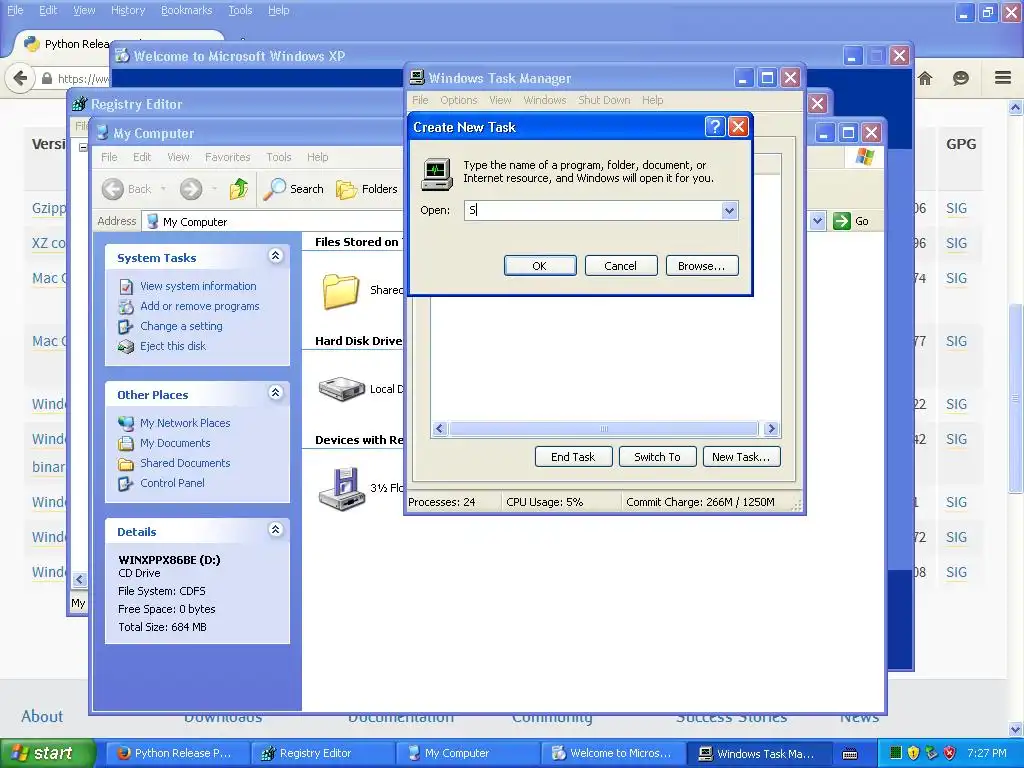This screenshot has height=768, width=1024.
Task: Click right arrow of Task Manager horizontal scrollbar
Action: pyautogui.click(x=771, y=428)
